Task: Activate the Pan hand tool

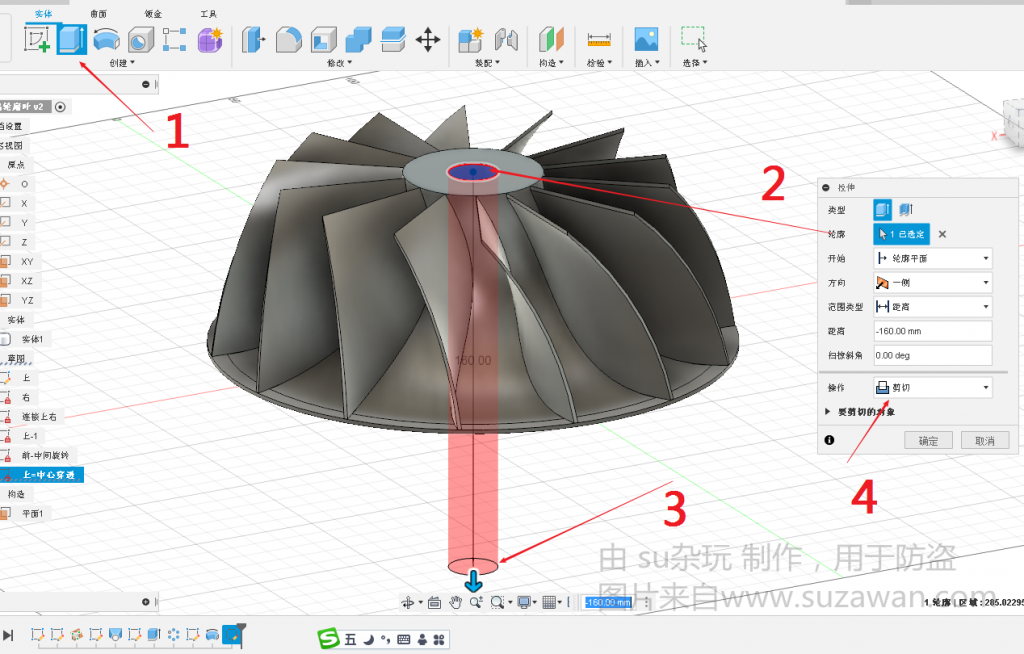Action: click(455, 602)
